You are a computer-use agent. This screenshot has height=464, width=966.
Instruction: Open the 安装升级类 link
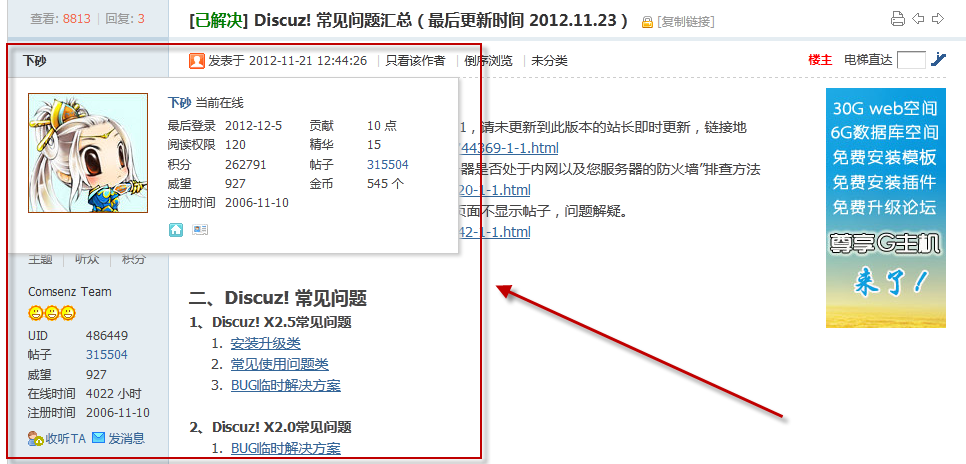coord(265,343)
